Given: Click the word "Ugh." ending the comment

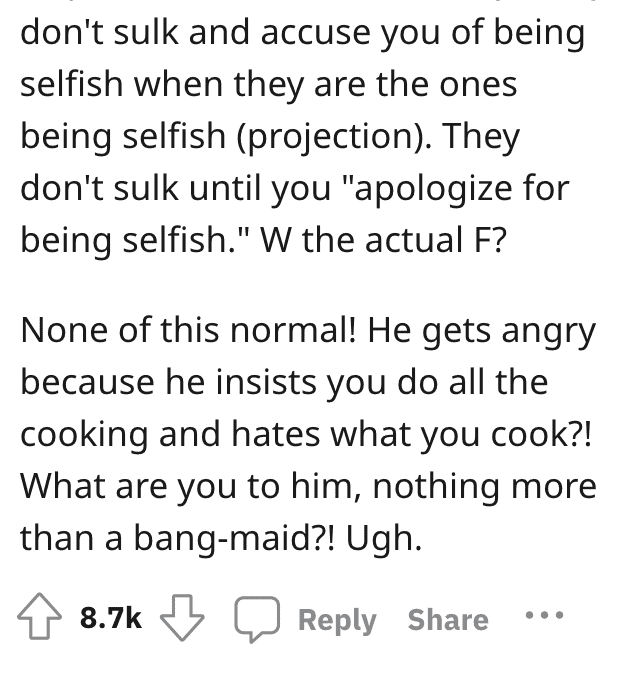Looking at the screenshot, I should point(384,539).
